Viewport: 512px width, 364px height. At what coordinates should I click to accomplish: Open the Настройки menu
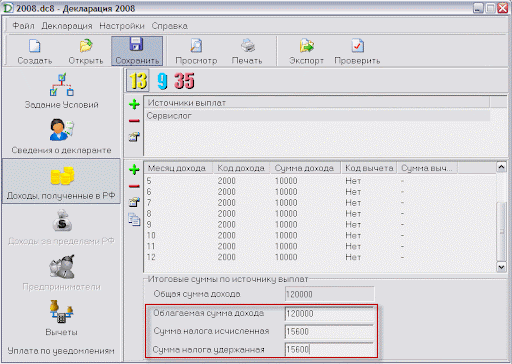click(122, 26)
